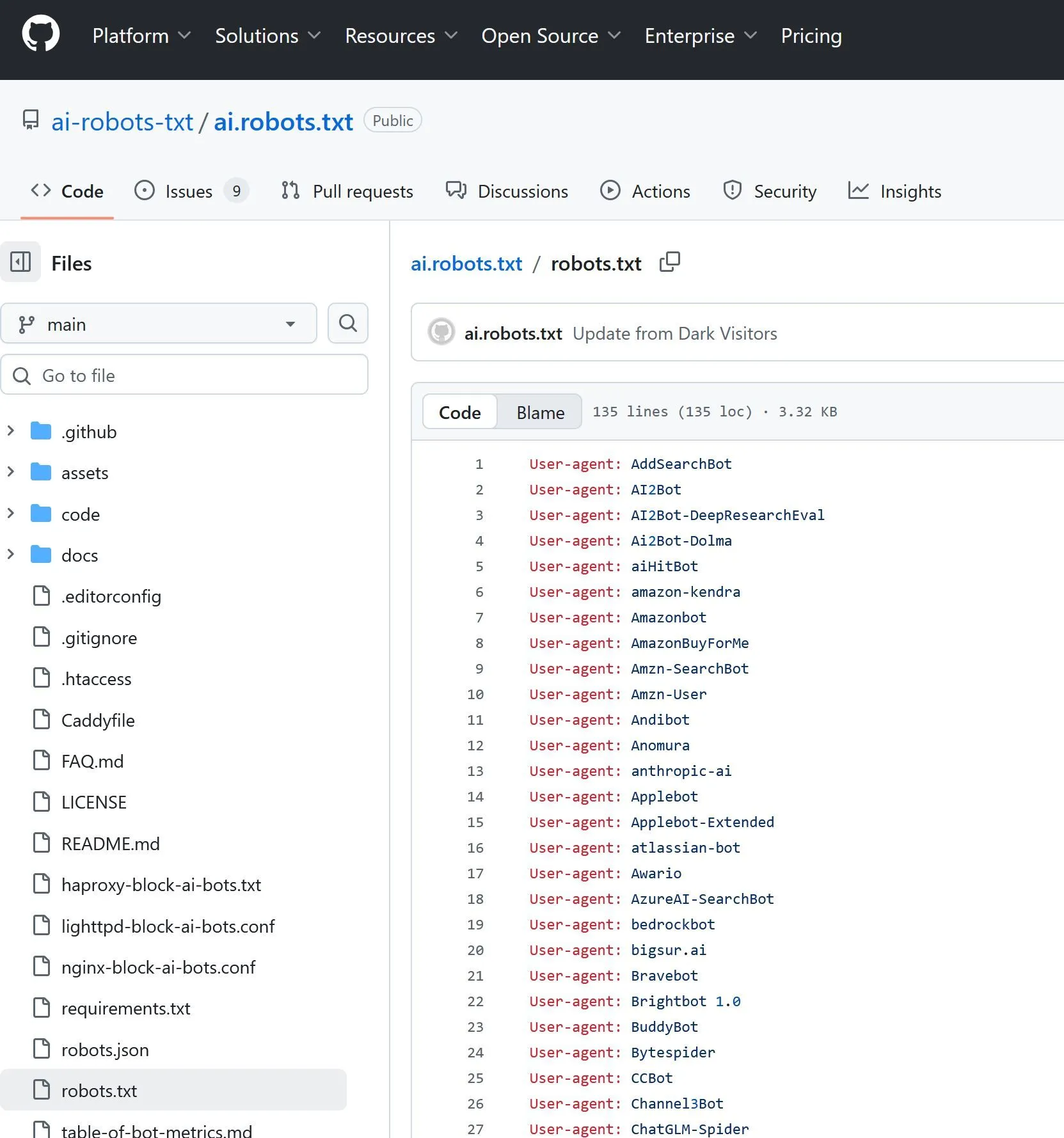1064x1138 pixels.
Task: Open the Enterprise dropdown menu
Action: click(x=701, y=36)
